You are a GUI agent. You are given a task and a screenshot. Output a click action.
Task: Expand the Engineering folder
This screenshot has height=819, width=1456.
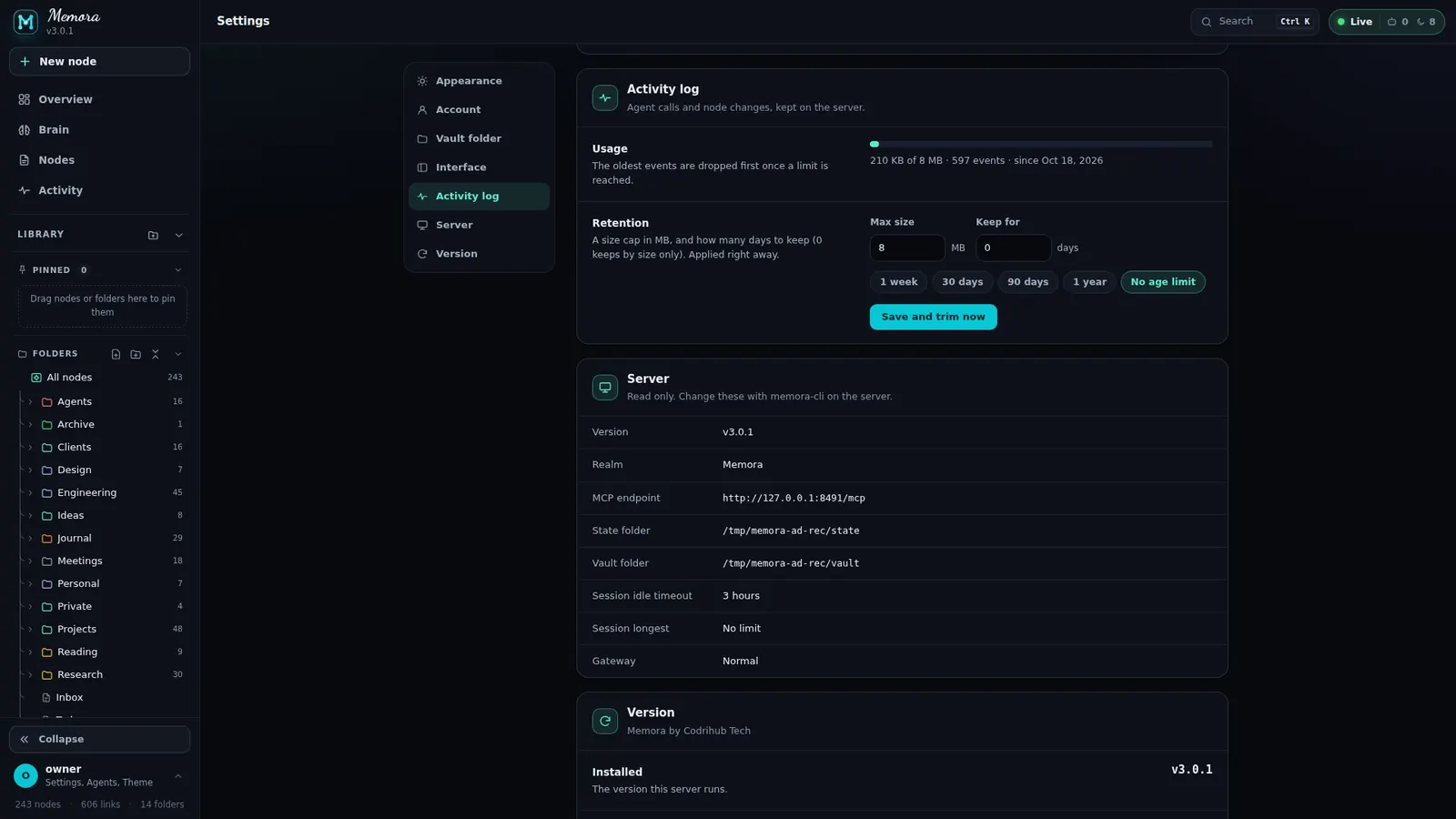[x=30, y=493]
